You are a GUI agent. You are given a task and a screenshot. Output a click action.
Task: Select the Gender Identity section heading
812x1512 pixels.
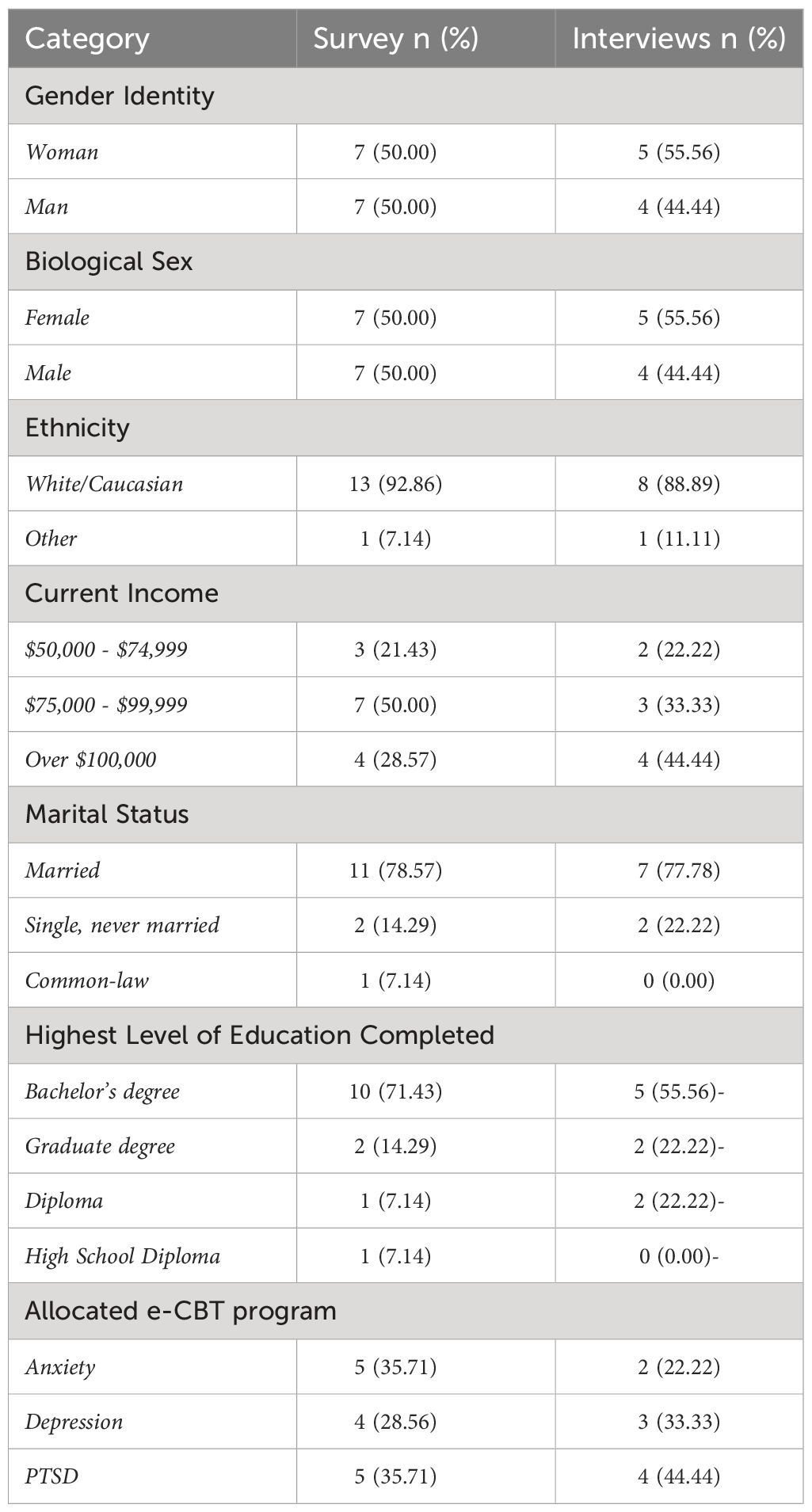(x=120, y=96)
